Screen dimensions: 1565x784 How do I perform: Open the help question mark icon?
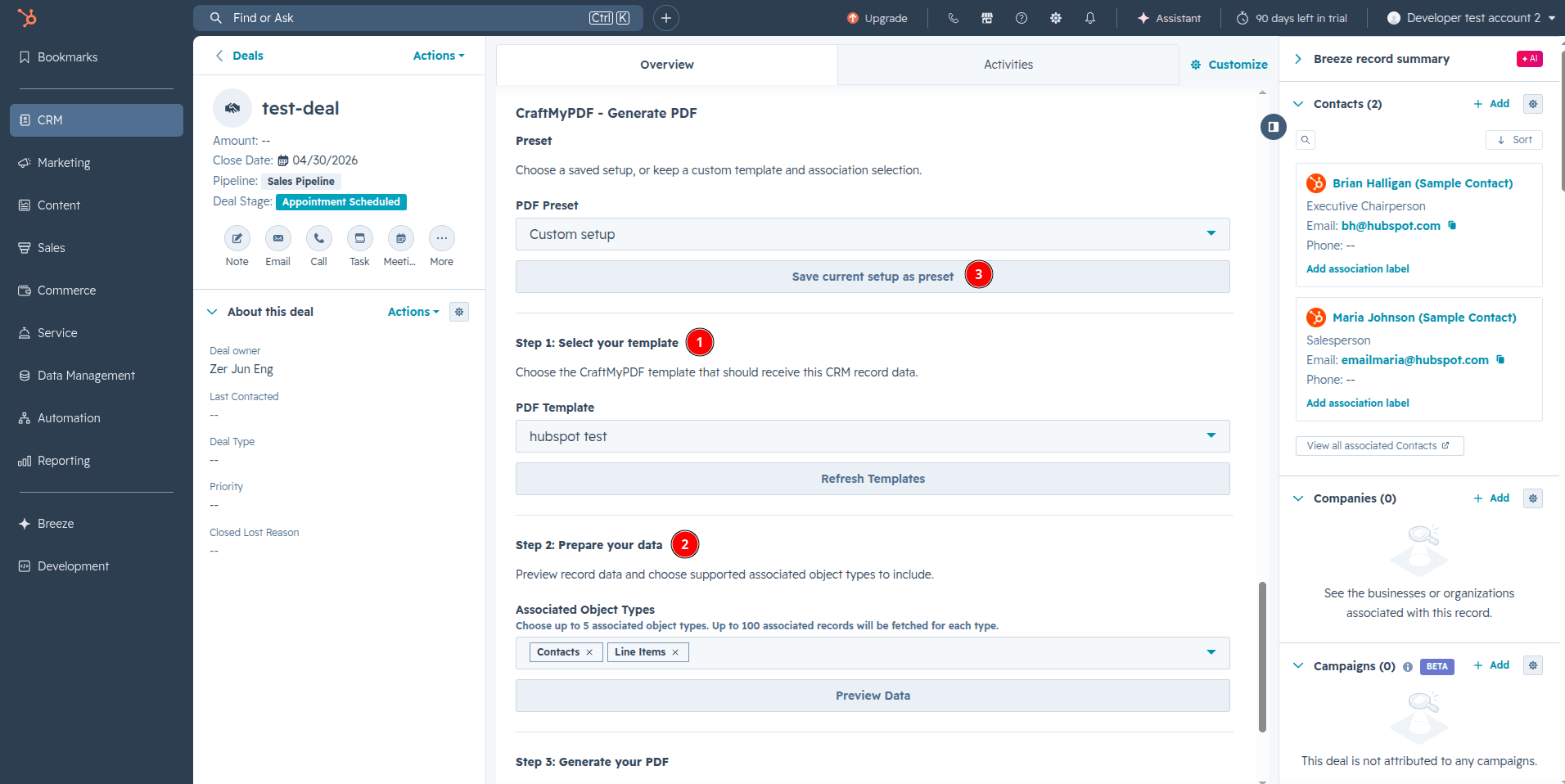(x=1022, y=18)
